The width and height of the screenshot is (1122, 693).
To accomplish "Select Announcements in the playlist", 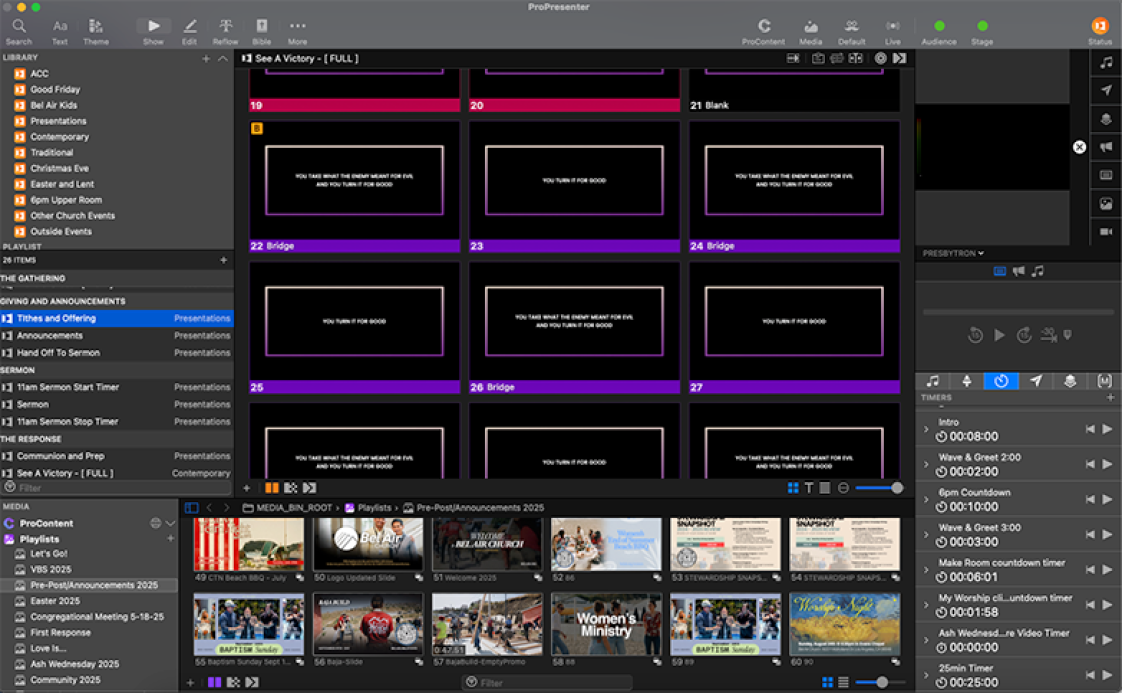I will point(50,336).
